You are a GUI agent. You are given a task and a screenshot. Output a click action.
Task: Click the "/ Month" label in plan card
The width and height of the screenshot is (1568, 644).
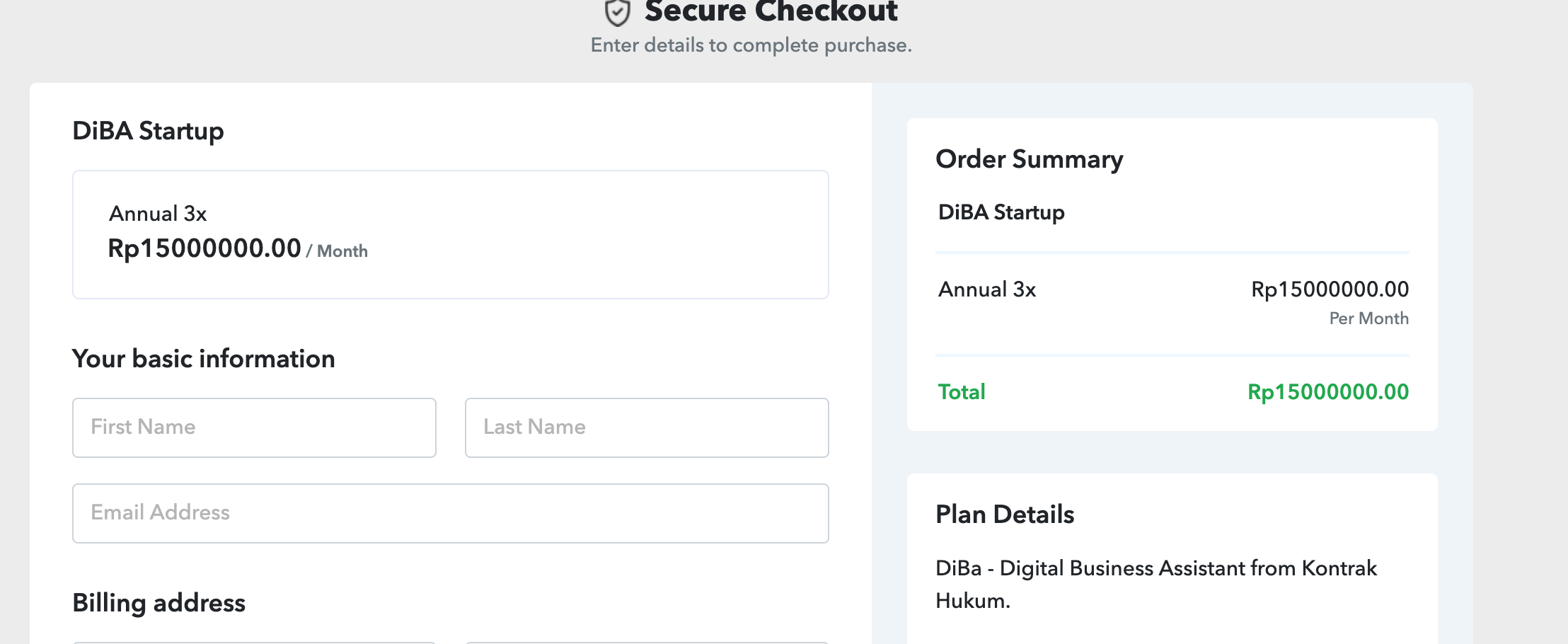click(x=337, y=251)
